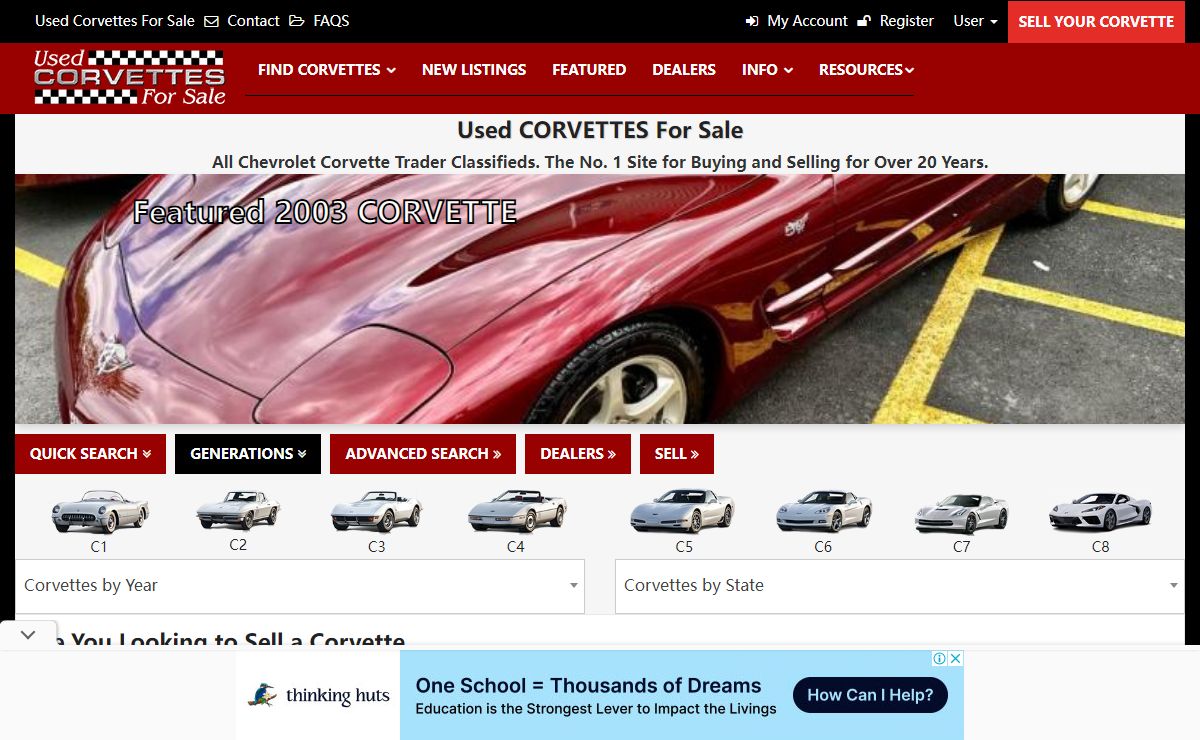This screenshot has height=740, width=1200.
Task: Choose the C3 Corvette generation icon
Action: click(x=376, y=512)
